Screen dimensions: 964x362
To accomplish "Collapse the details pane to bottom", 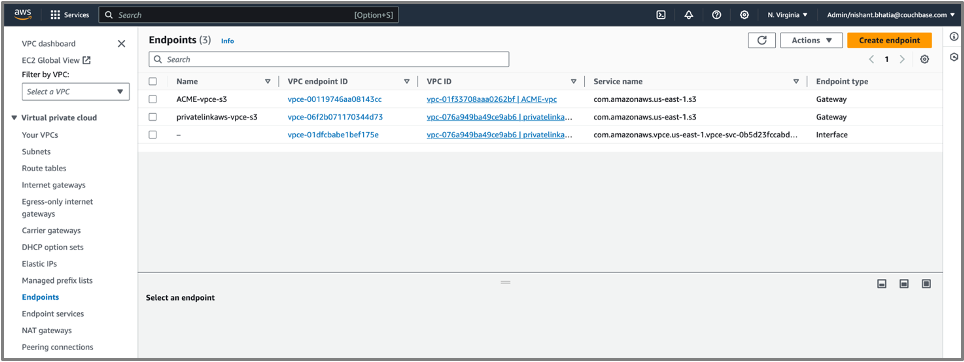I will pos(882,283).
